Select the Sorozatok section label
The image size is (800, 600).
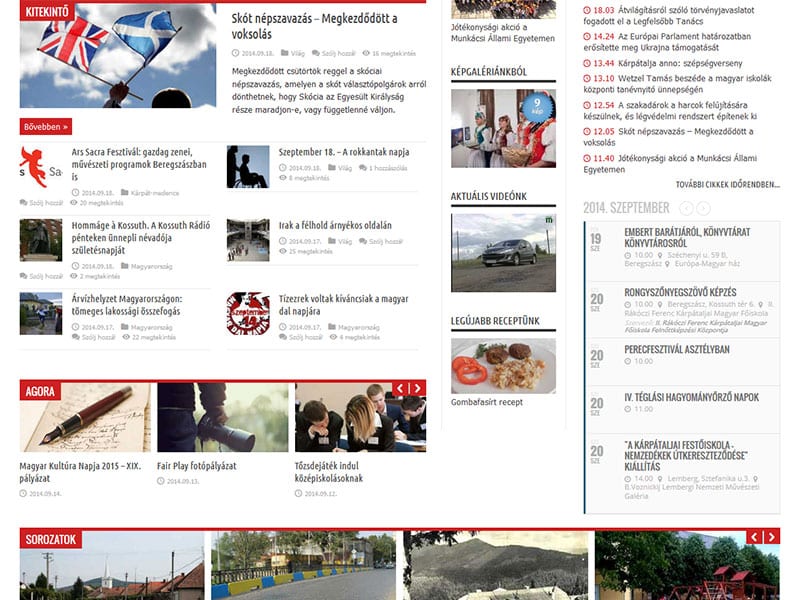[49, 540]
